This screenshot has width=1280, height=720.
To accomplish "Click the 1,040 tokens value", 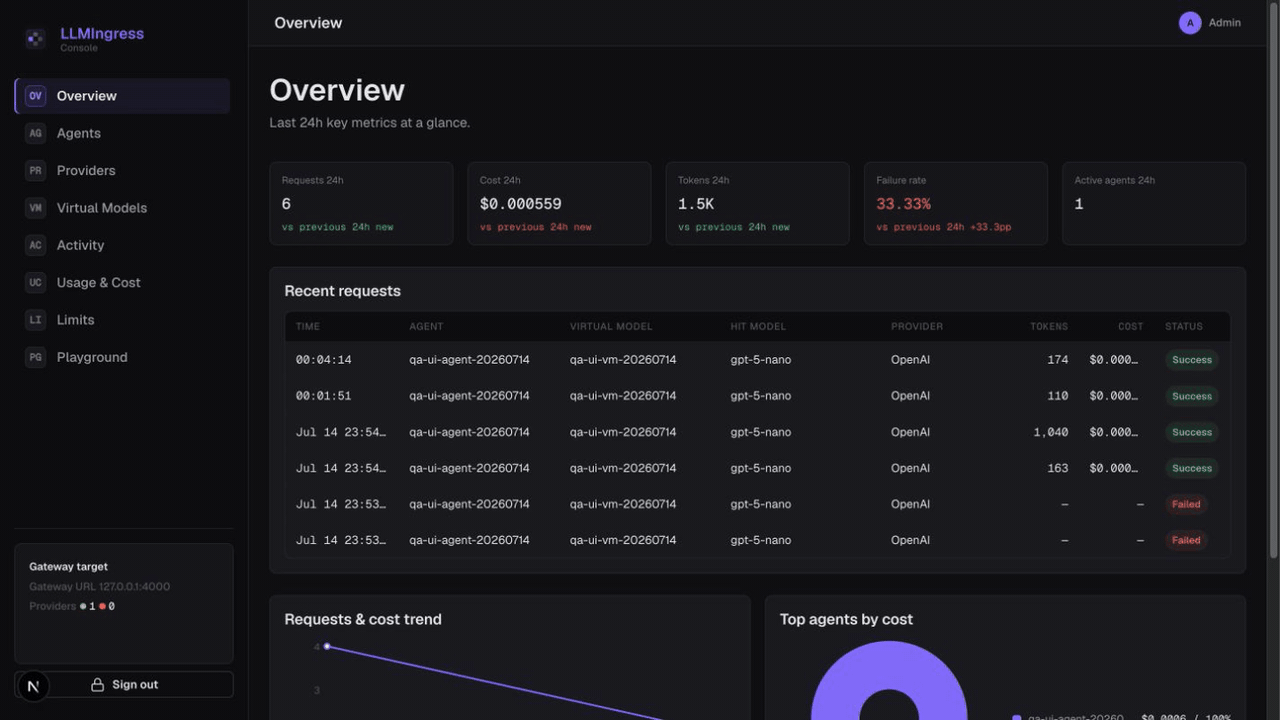I will 1051,432.
